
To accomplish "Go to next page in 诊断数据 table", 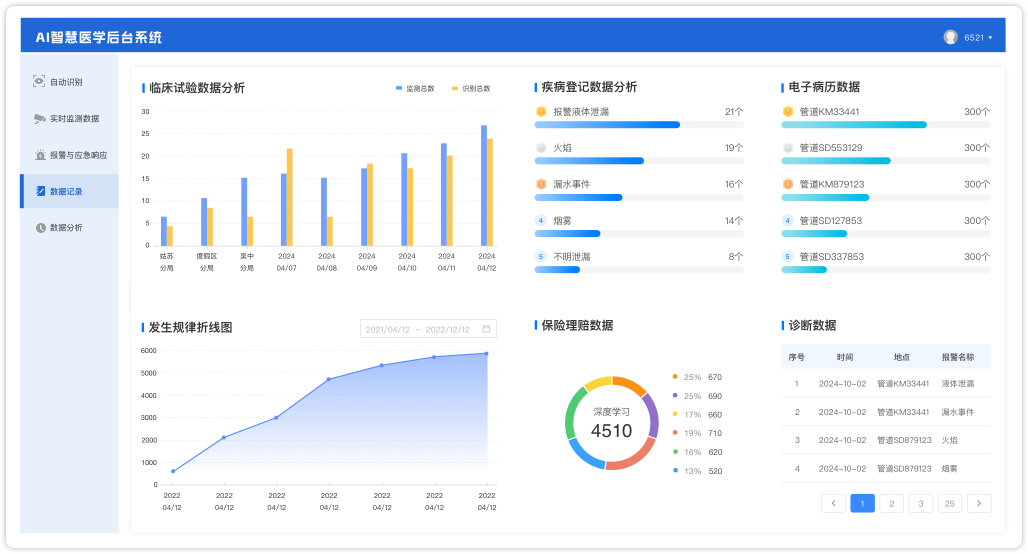I will click(979, 504).
